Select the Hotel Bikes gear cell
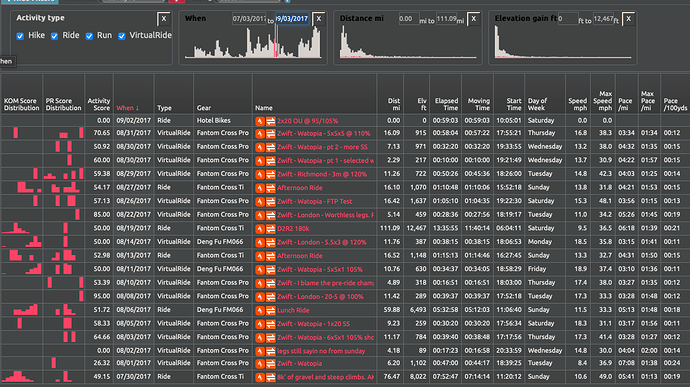Viewport: 690px width, 387px height. point(223,121)
